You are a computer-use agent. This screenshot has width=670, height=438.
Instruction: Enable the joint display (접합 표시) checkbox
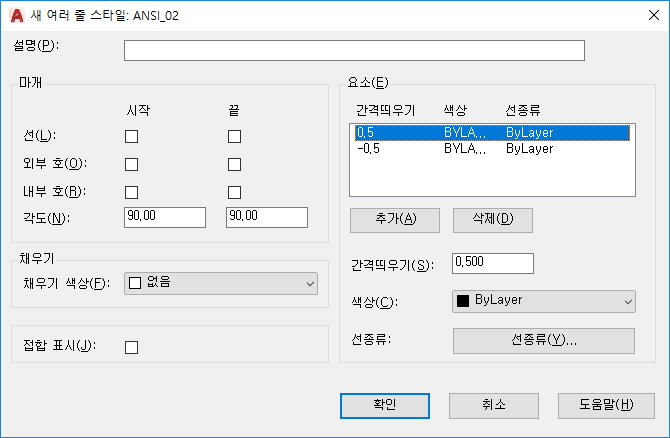132,347
